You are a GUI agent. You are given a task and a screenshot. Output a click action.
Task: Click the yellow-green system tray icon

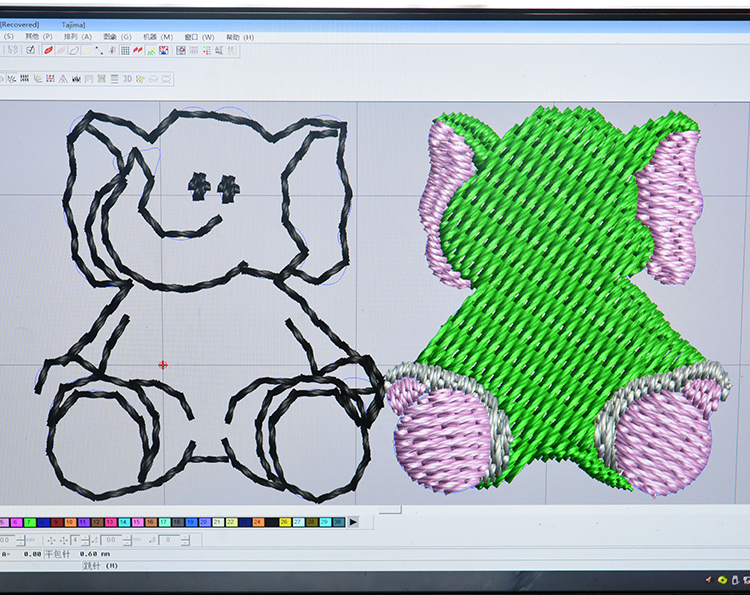(x=722, y=579)
